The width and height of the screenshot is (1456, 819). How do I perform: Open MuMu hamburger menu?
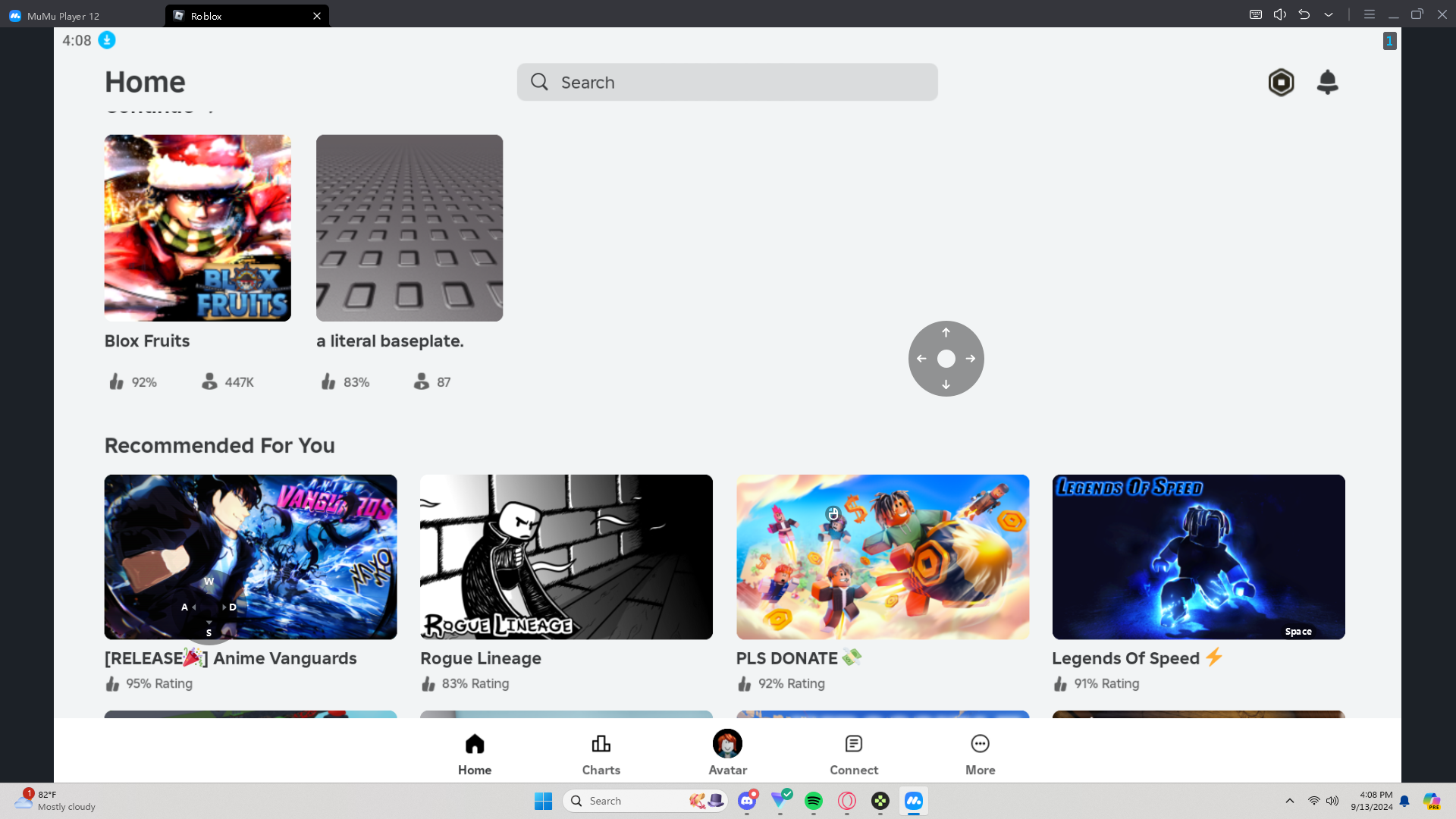1370,14
